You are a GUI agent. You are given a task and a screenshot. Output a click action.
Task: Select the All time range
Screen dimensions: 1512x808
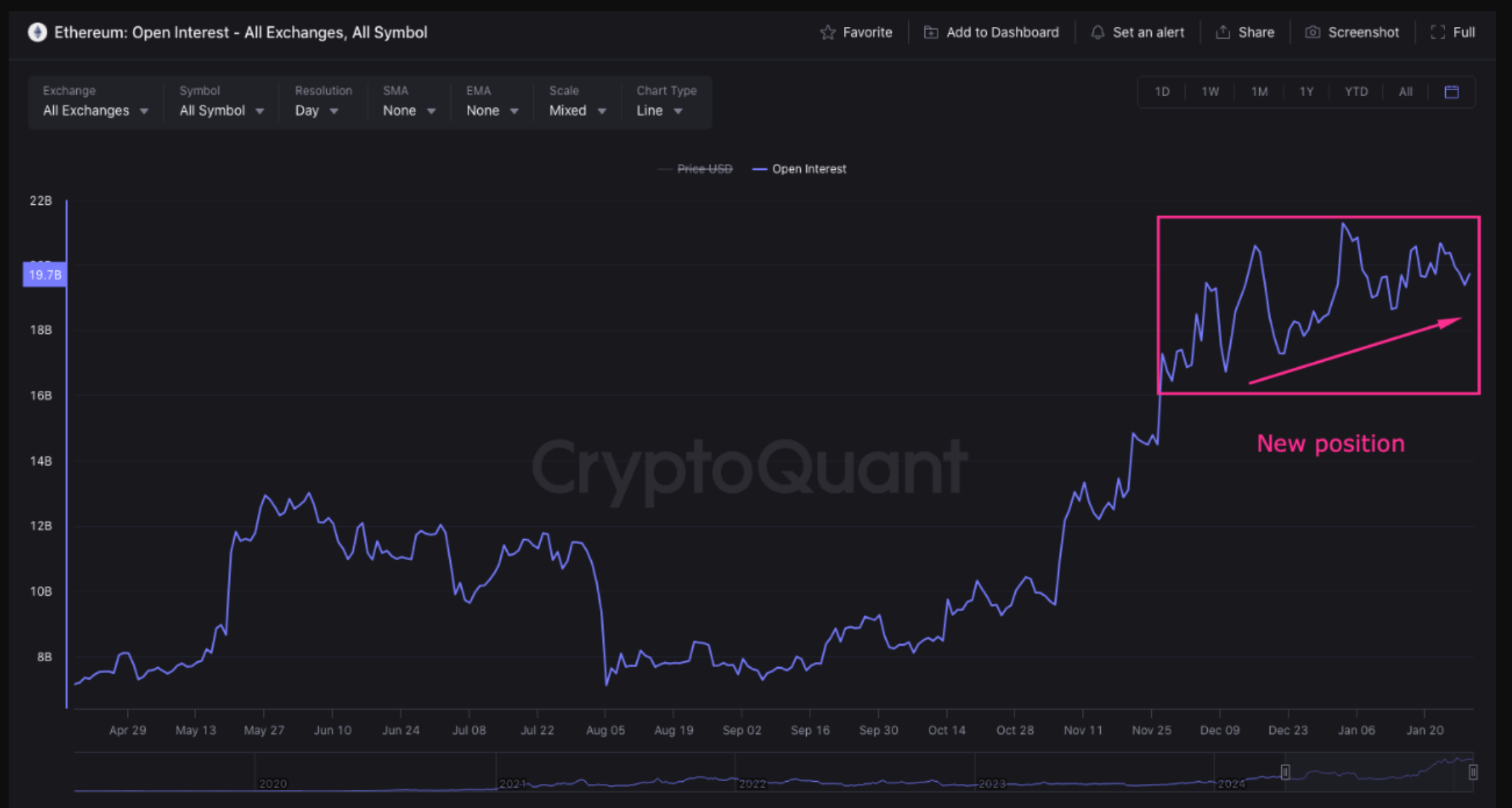tap(1406, 92)
